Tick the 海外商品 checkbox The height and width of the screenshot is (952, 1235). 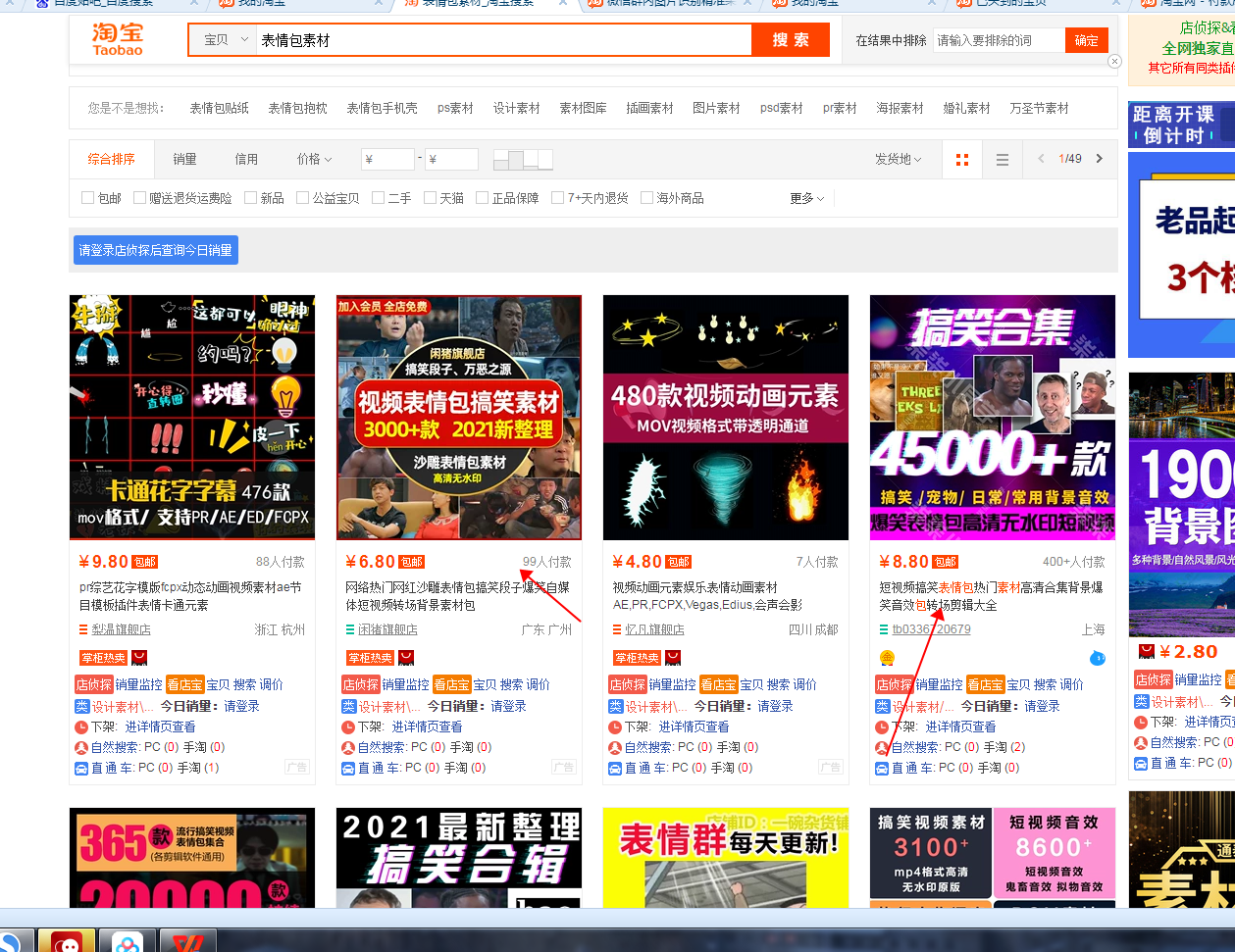(646, 198)
